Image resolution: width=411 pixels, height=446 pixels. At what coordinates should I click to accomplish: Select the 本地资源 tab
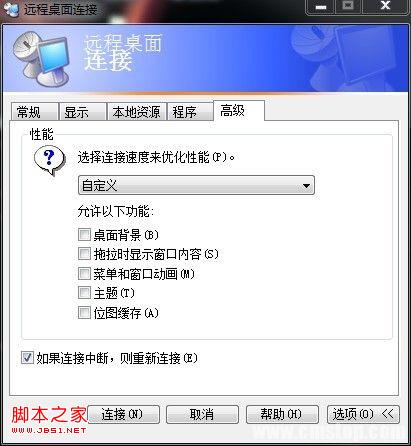(136, 112)
